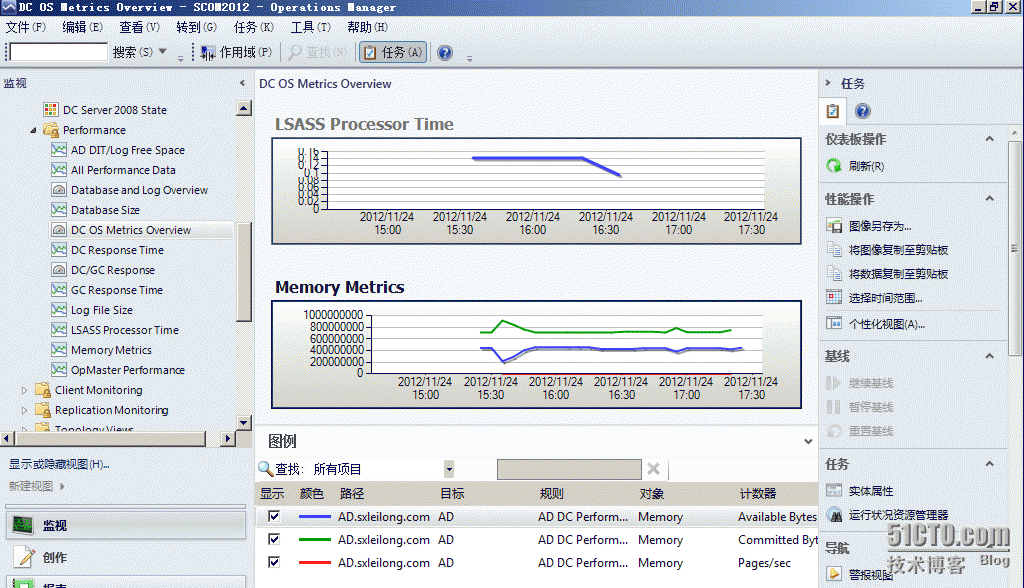Collapse the 任务 pane arrow

828,83
